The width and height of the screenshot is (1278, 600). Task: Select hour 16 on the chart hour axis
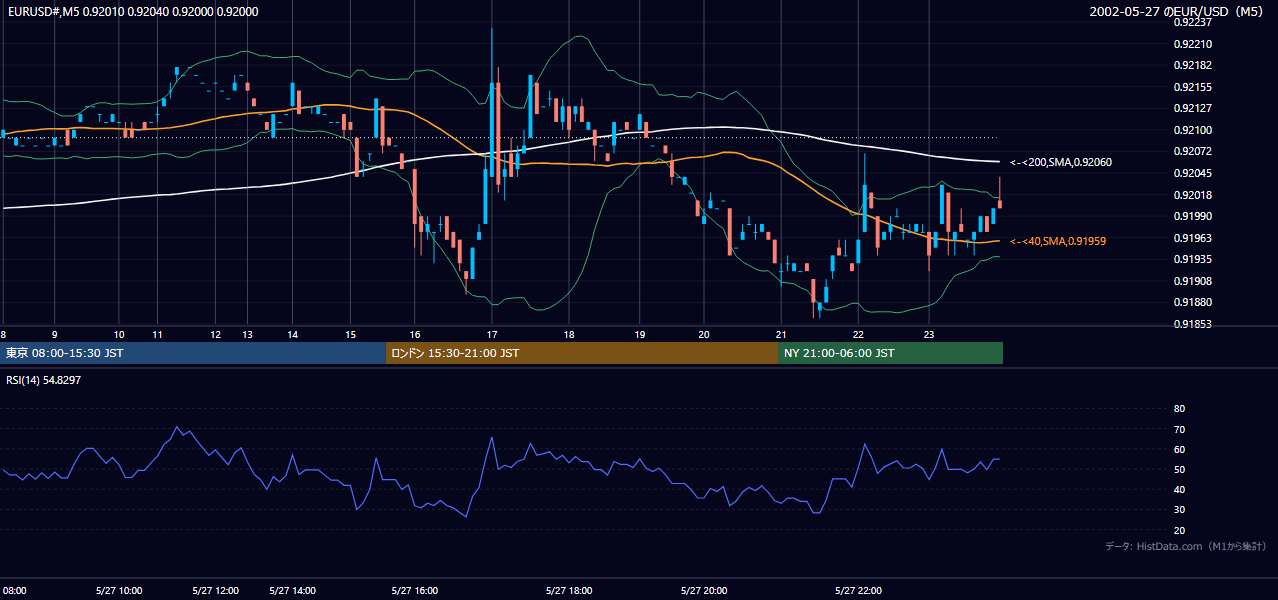pyautogui.click(x=415, y=334)
